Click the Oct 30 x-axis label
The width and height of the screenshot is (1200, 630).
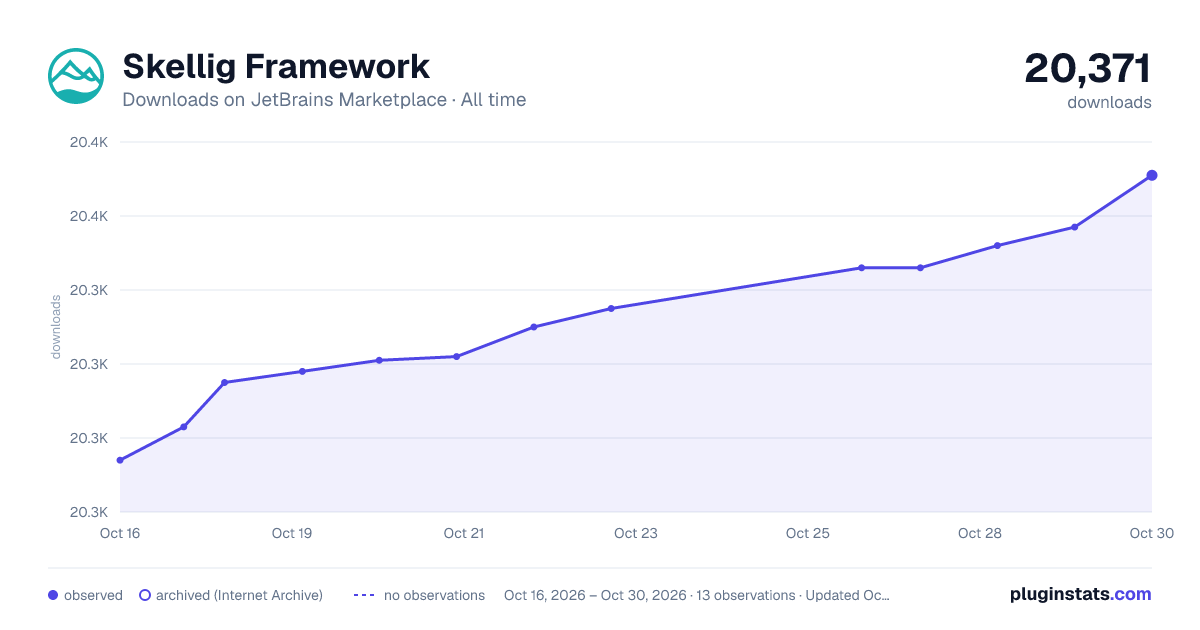tap(1150, 533)
